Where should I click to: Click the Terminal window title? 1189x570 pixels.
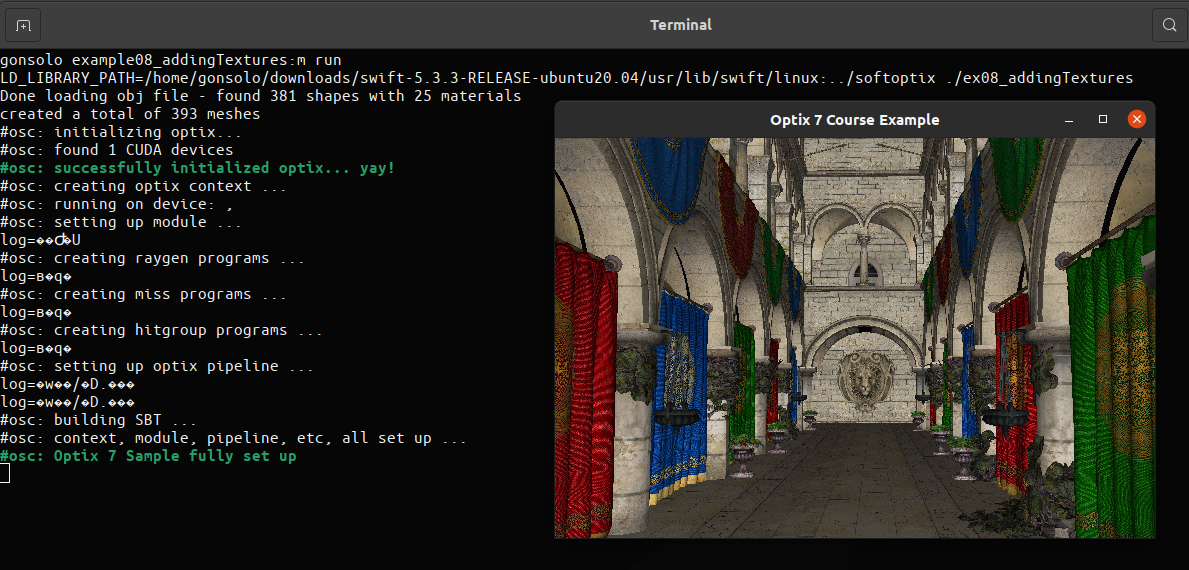(x=680, y=25)
